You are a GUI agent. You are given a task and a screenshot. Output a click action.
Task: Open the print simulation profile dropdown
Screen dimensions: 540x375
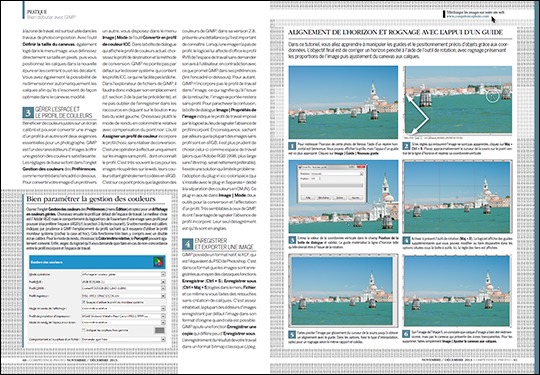pos(123,316)
